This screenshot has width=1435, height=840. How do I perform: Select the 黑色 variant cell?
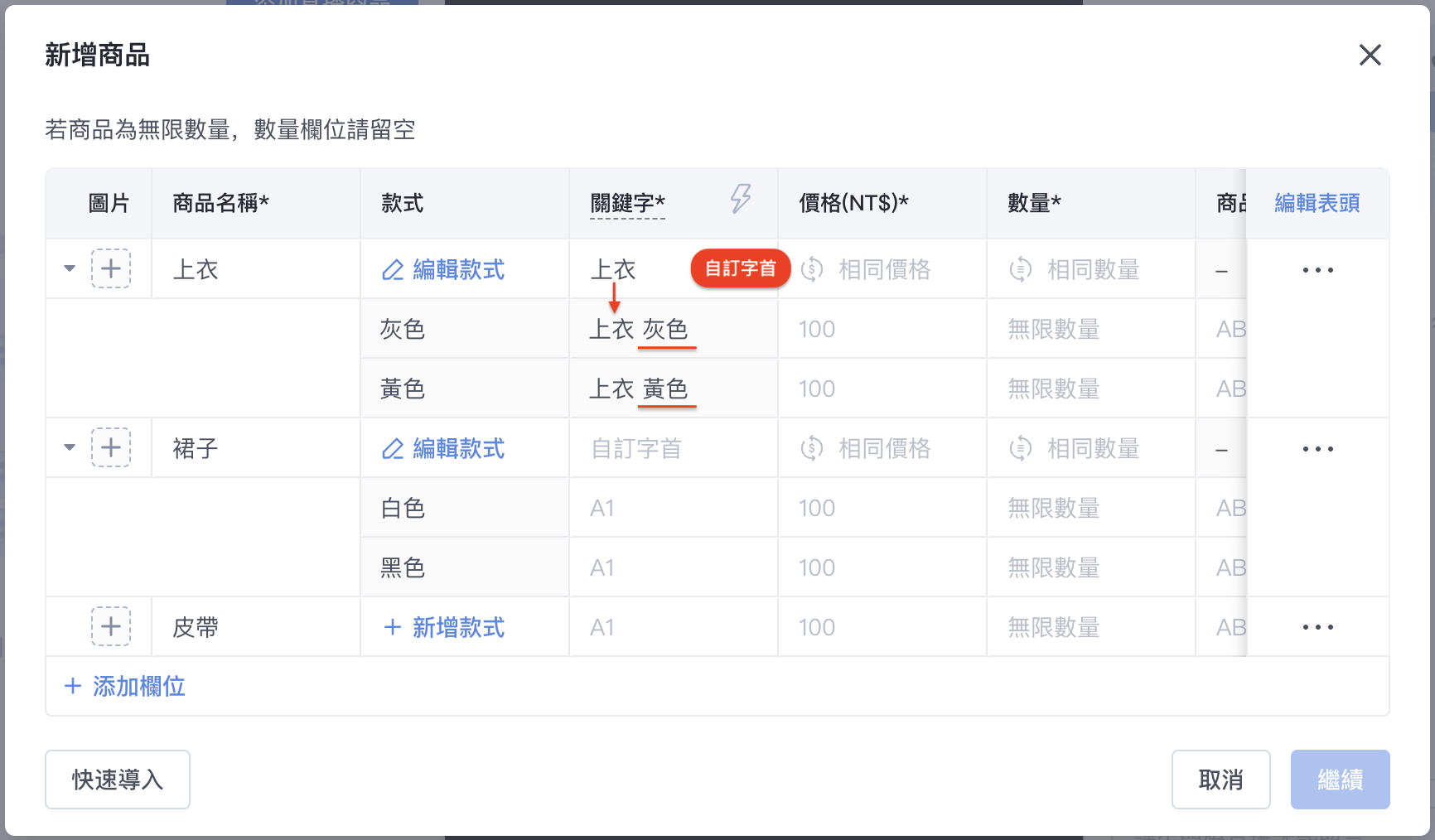[465, 567]
